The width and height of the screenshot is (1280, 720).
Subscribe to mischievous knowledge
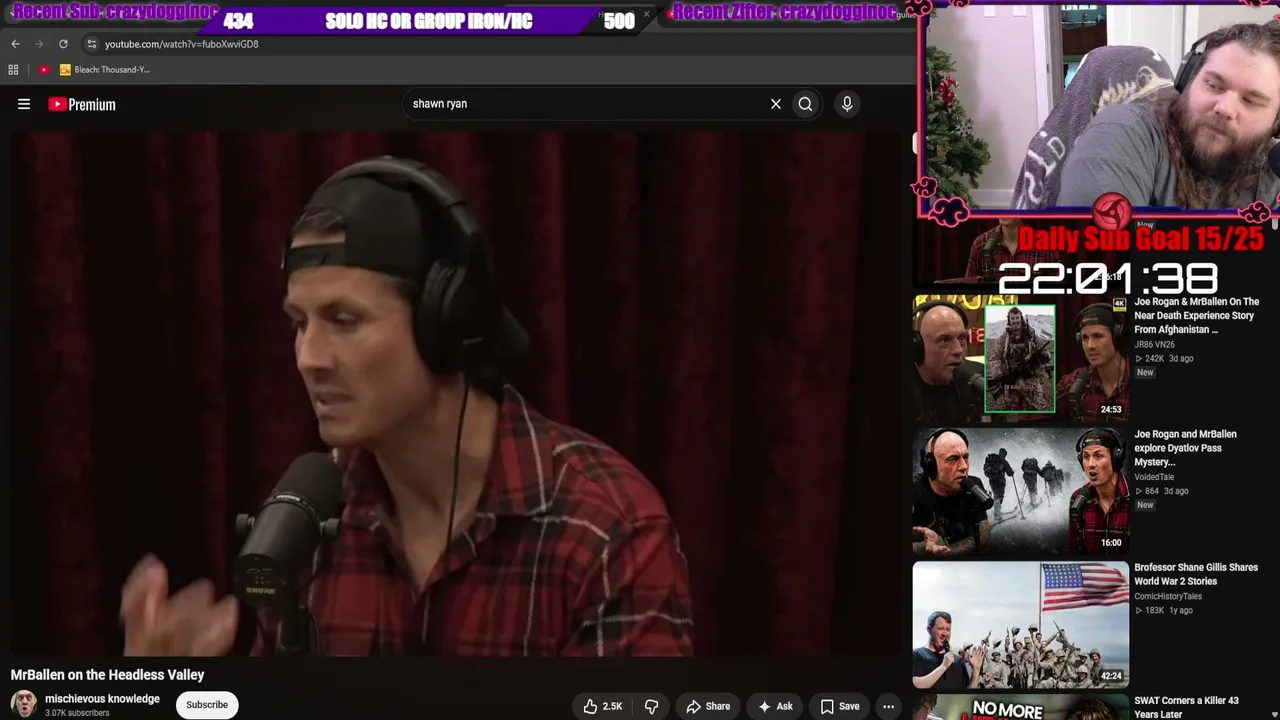click(x=207, y=705)
